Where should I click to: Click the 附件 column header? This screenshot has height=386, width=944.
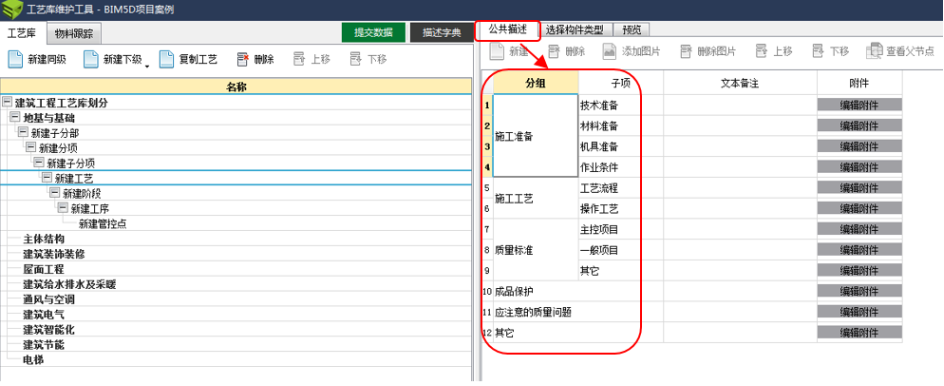click(x=859, y=83)
